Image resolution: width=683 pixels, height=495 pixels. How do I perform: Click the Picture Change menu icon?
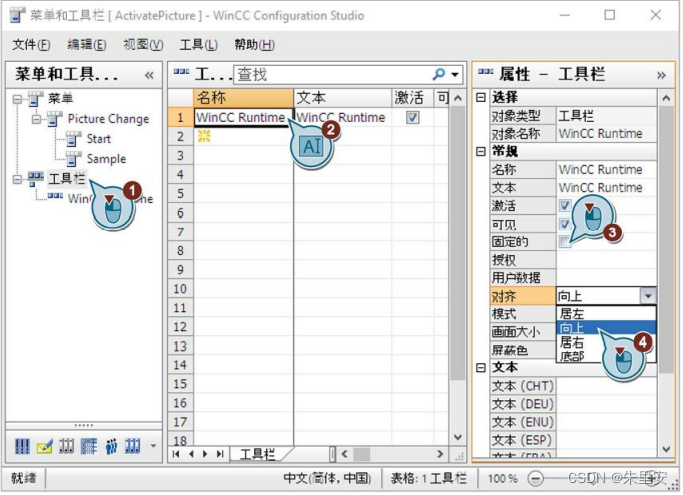(55, 119)
